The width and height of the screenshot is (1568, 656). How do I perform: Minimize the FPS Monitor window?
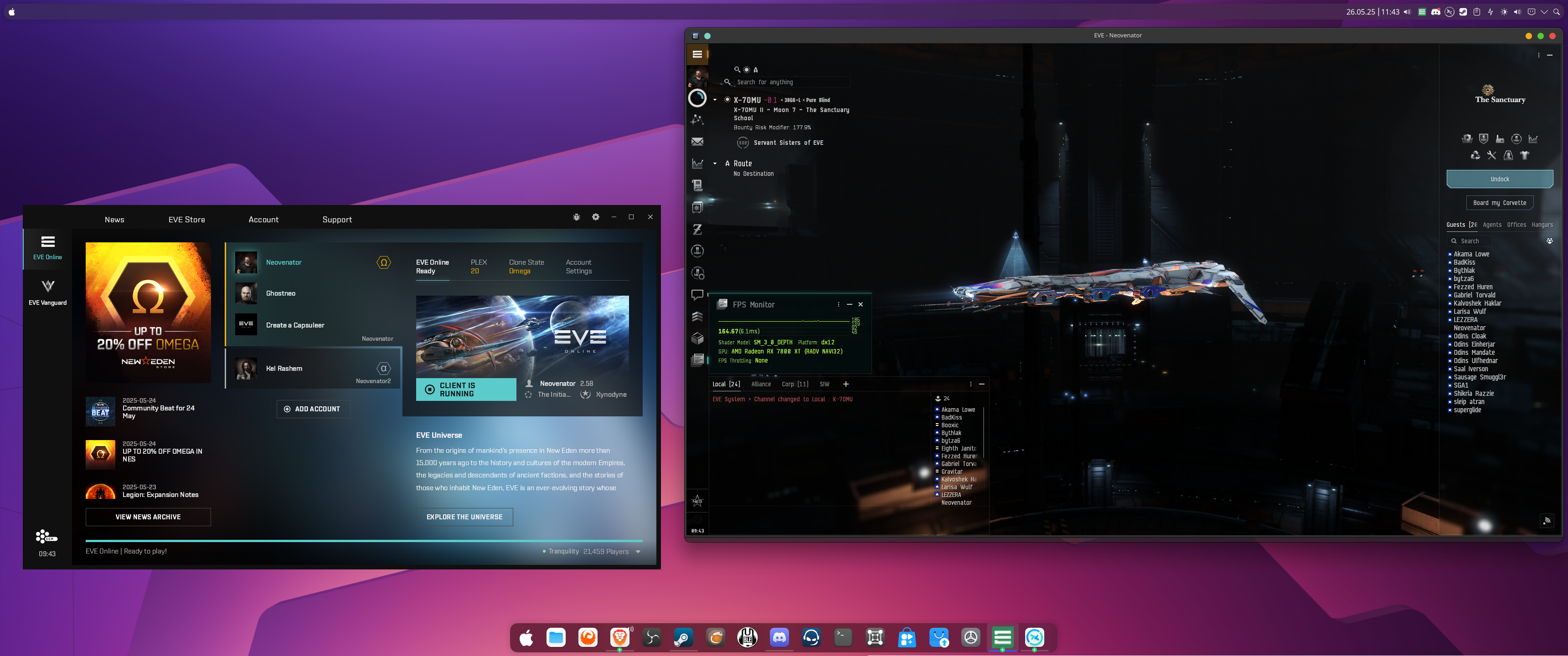pos(849,304)
